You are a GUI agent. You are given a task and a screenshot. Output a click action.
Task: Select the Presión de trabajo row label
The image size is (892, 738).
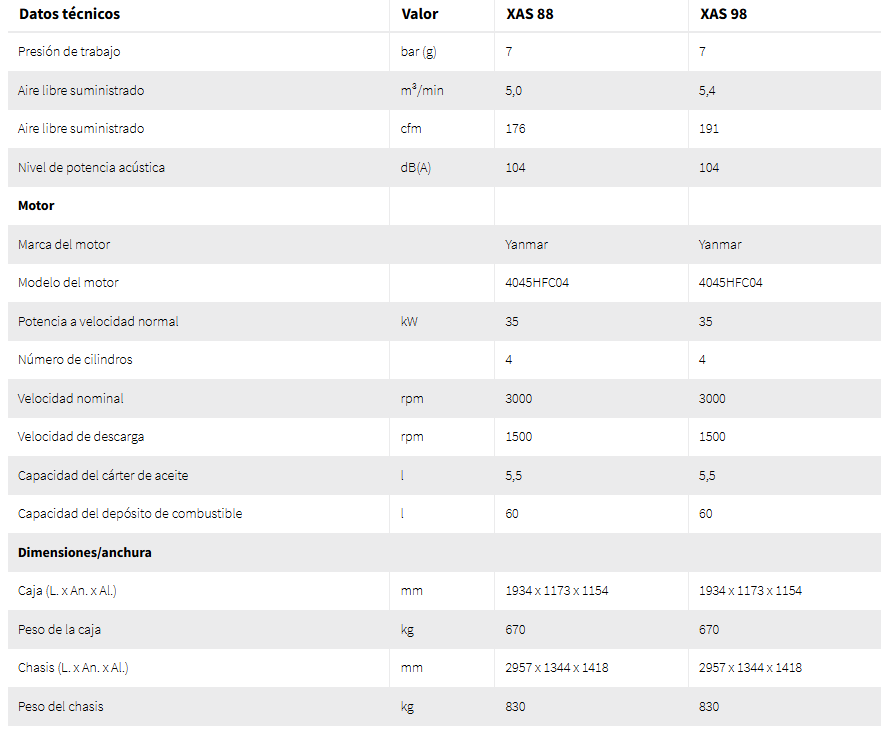tap(69, 52)
